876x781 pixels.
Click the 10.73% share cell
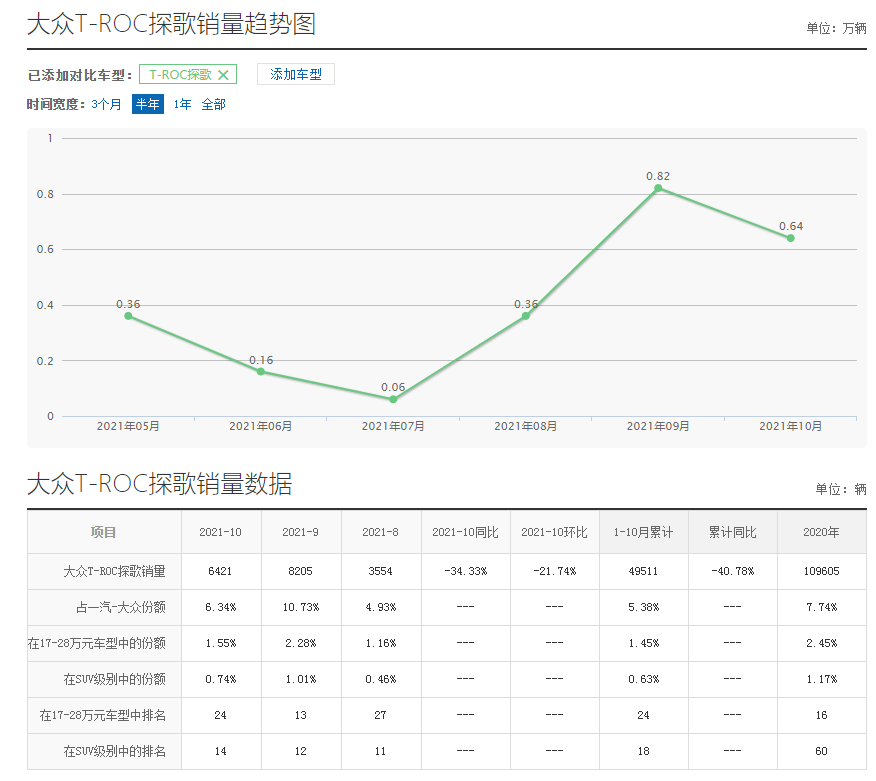tap(301, 607)
